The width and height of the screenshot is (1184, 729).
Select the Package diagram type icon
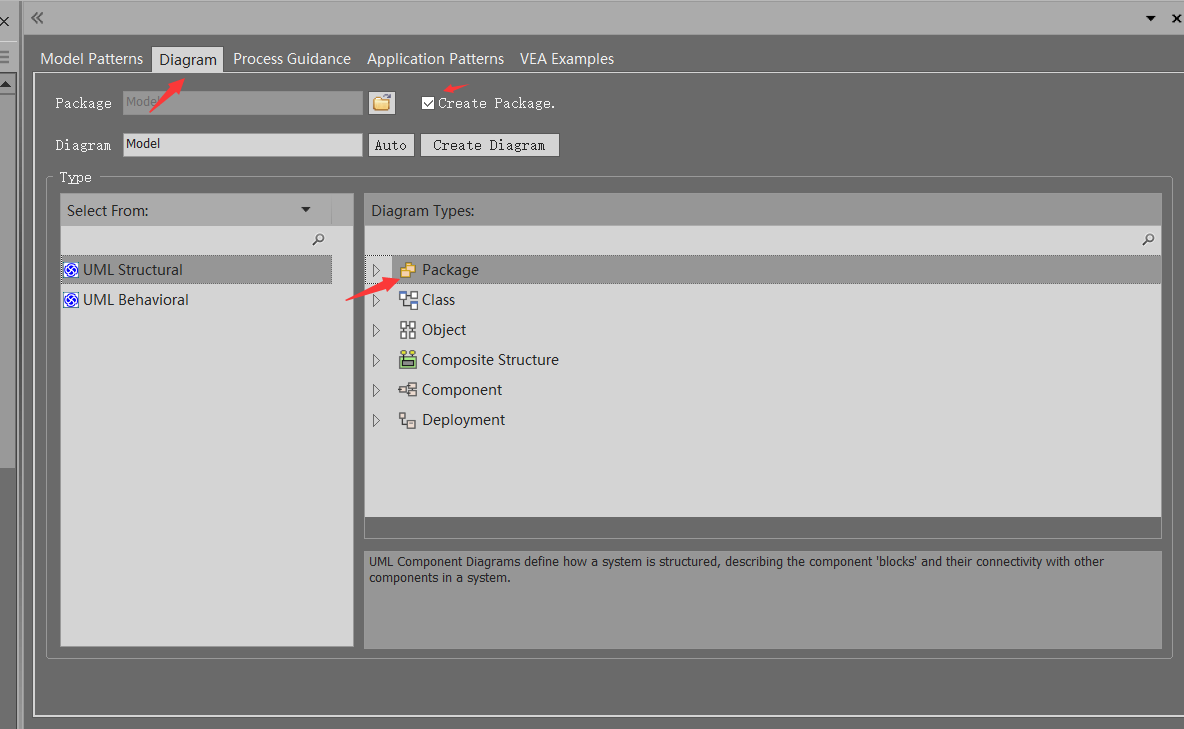tap(408, 269)
